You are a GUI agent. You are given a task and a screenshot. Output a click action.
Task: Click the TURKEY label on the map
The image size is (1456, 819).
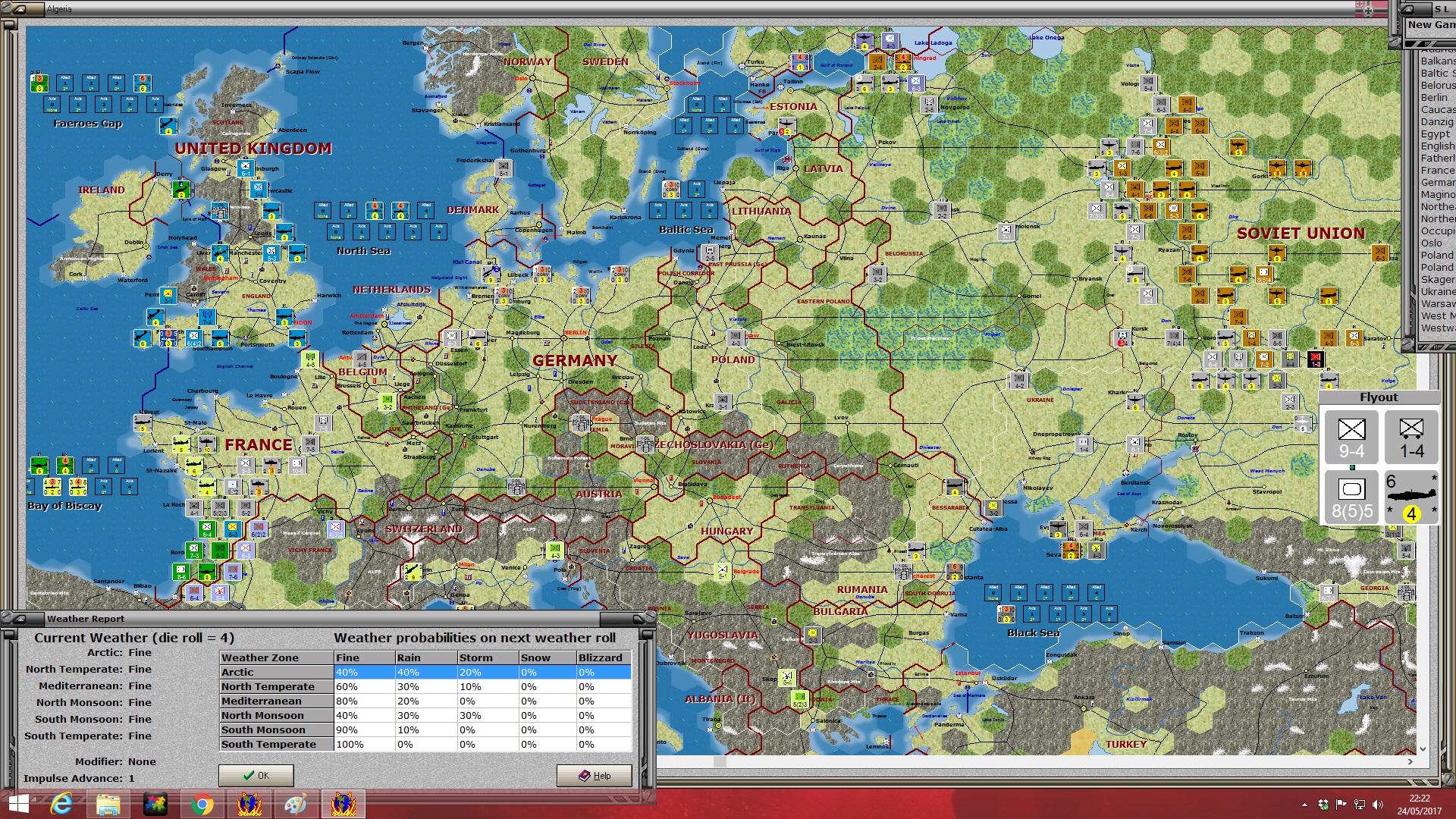click(x=1126, y=744)
